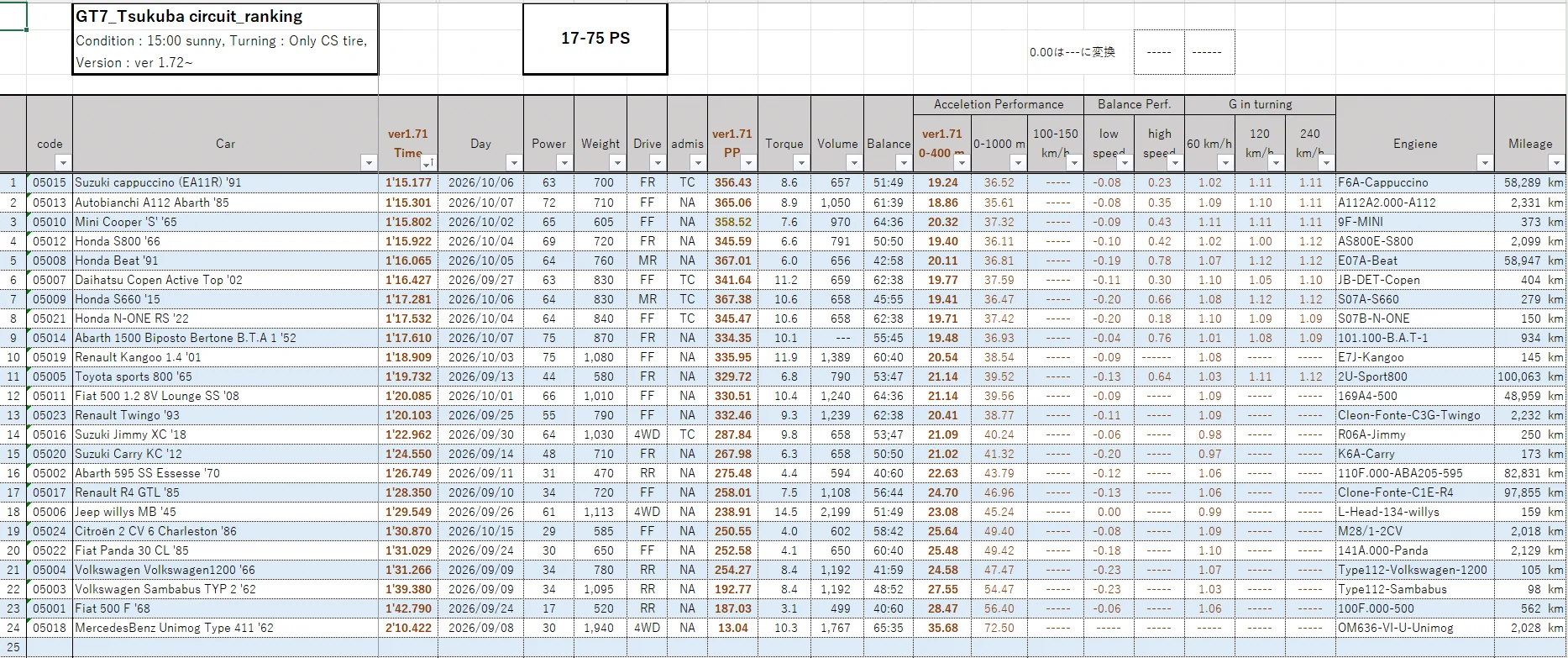The image size is (1568, 658).
Task: Open the Mileage column filter dropdown
Action: (1556, 162)
